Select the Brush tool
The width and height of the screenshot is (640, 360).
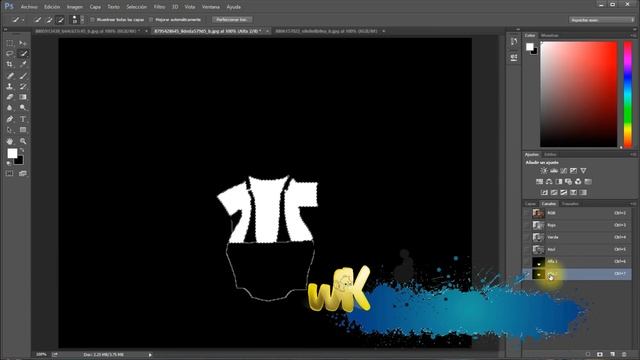23,76
